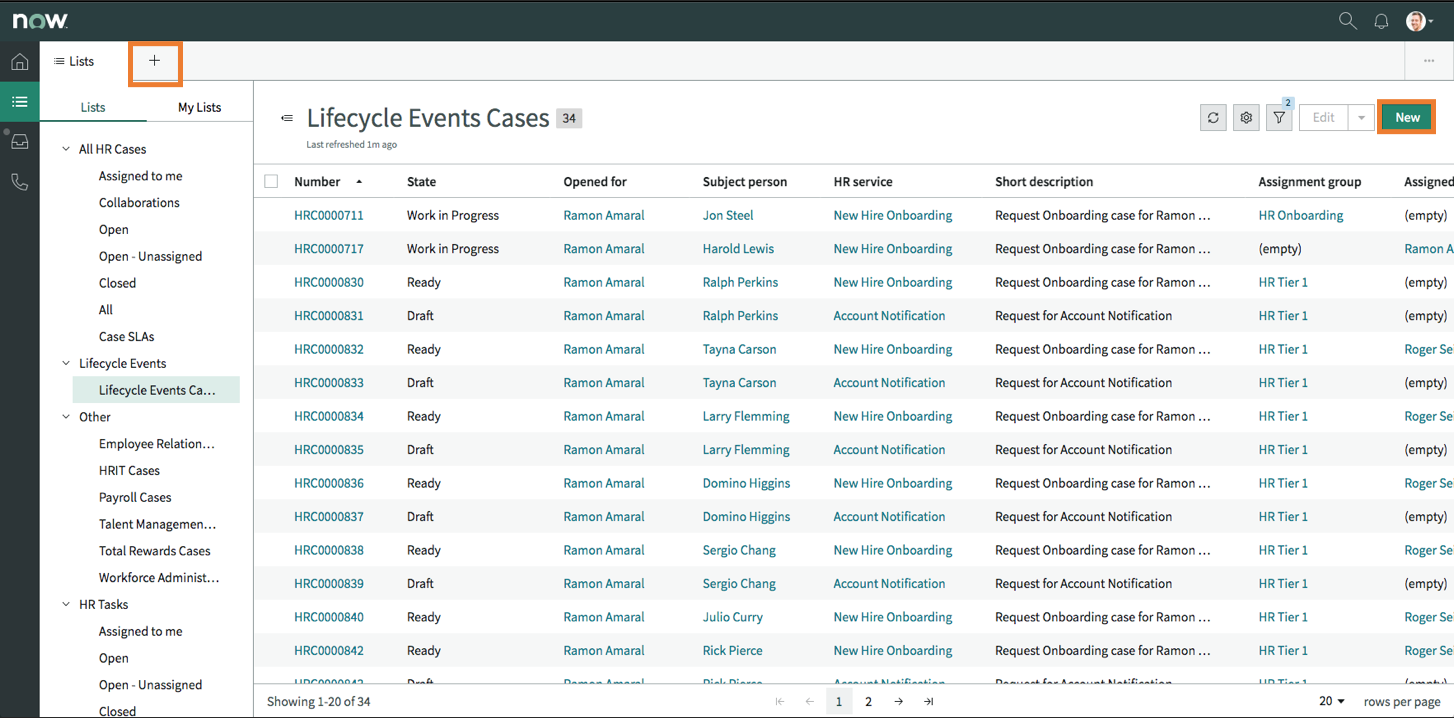Open the more options ellipsis menu
Viewport: 1454px width, 718px height.
(1428, 61)
